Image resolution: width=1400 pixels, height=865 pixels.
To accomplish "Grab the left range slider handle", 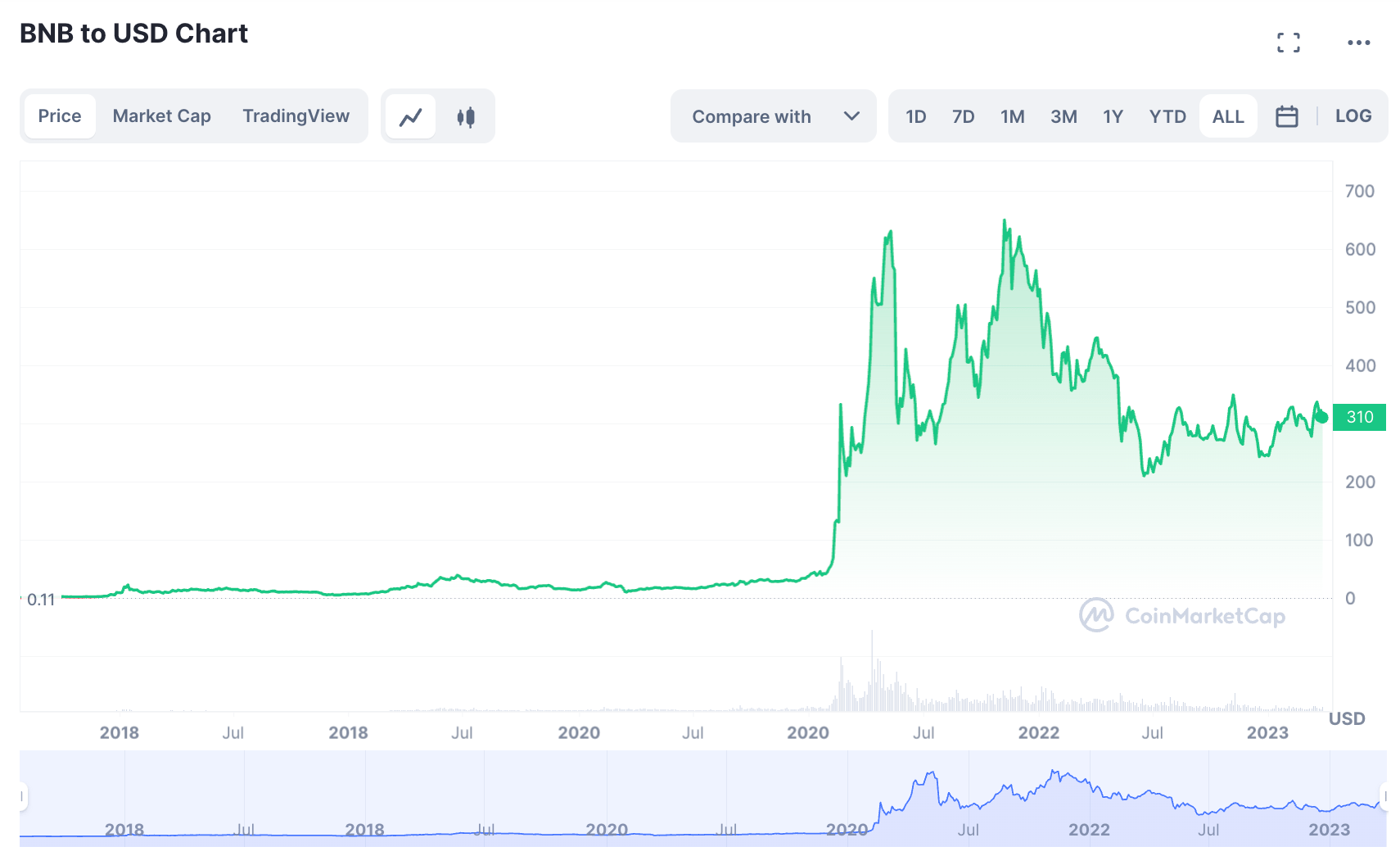I will pyautogui.click(x=23, y=796).
